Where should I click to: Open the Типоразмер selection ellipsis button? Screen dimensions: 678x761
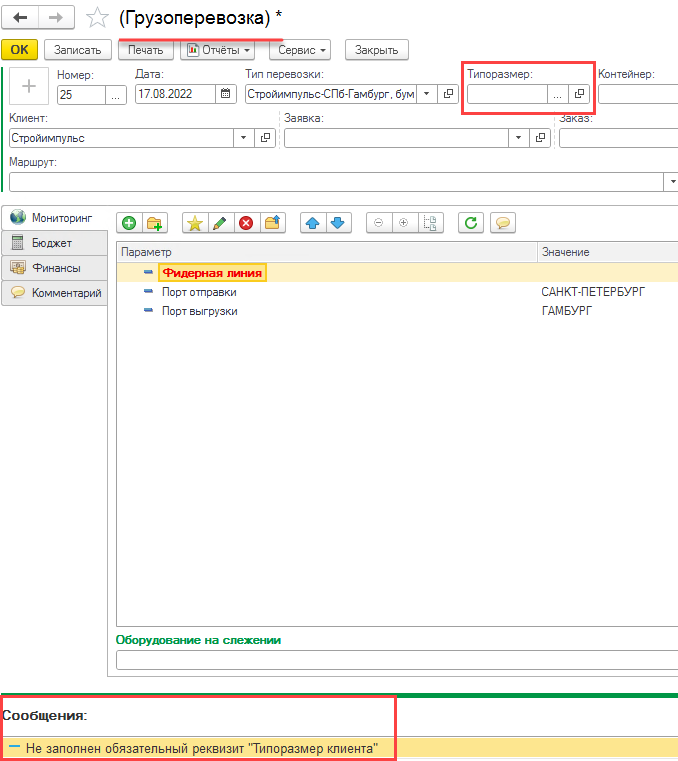558,94
